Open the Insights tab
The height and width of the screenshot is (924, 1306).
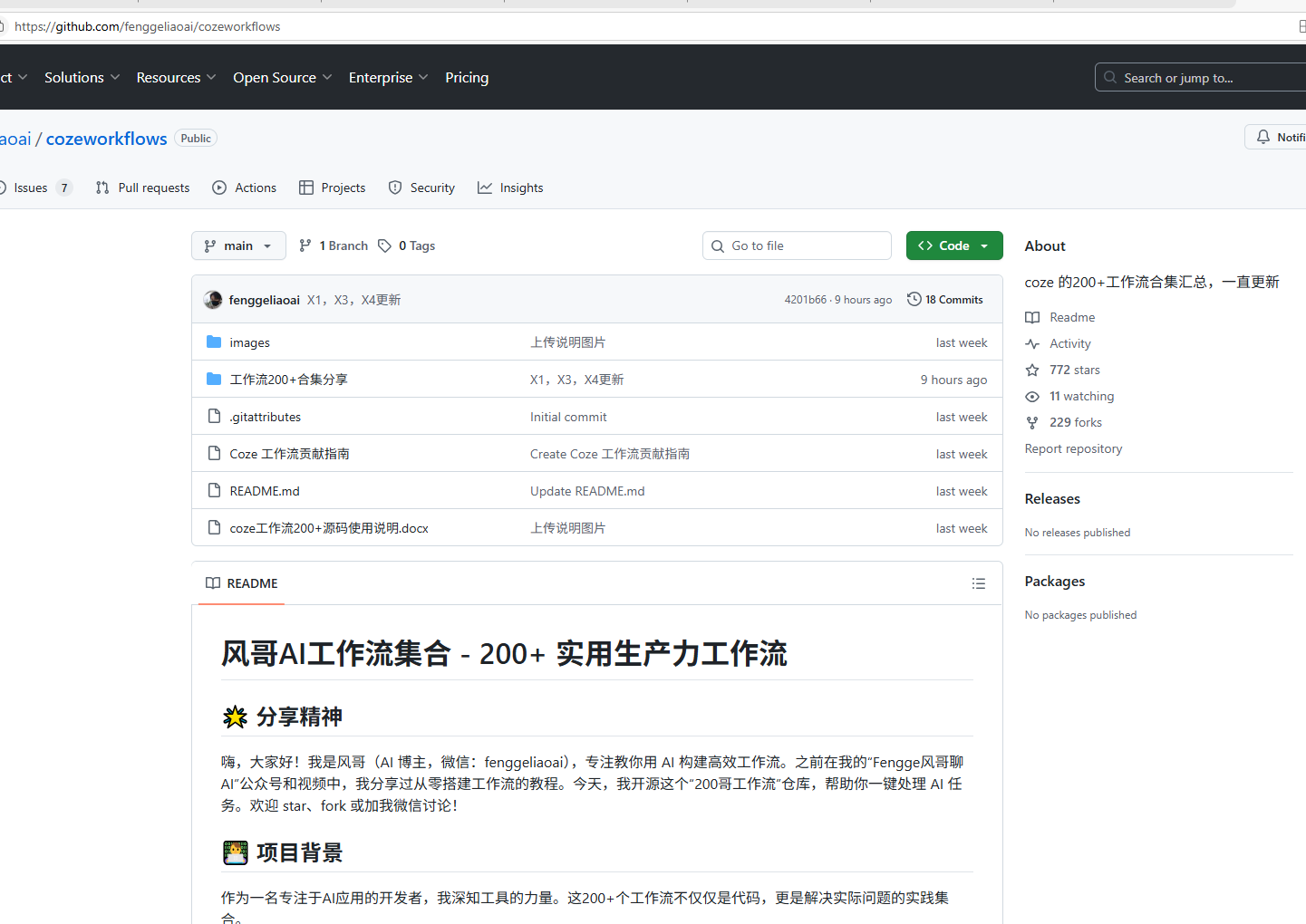[x=510, y=188]
